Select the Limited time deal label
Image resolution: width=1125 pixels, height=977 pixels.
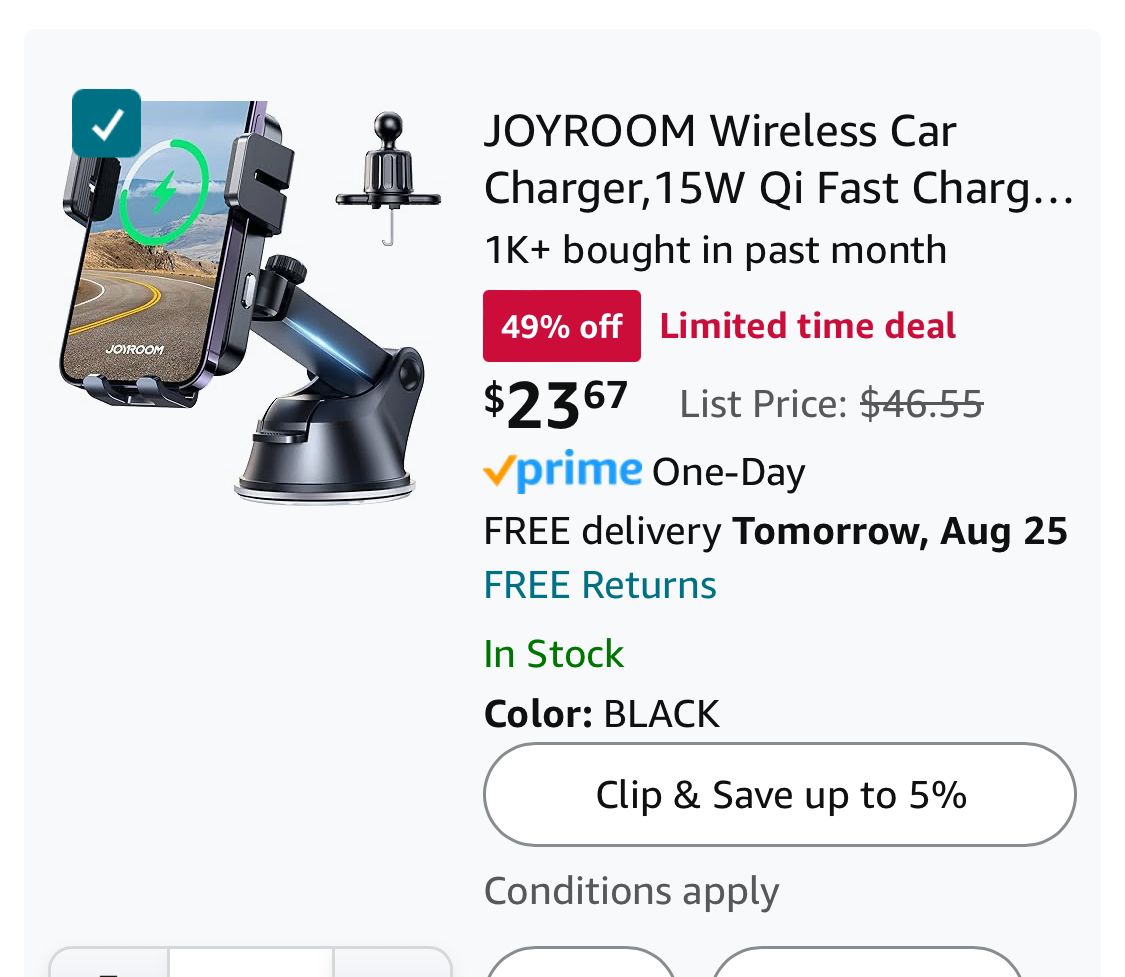[808, 326]
